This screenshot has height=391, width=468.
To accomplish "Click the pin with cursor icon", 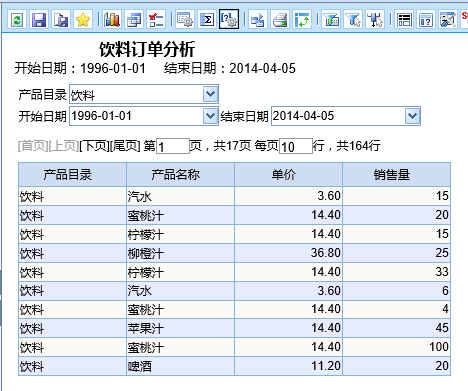I will coord(375,20).
